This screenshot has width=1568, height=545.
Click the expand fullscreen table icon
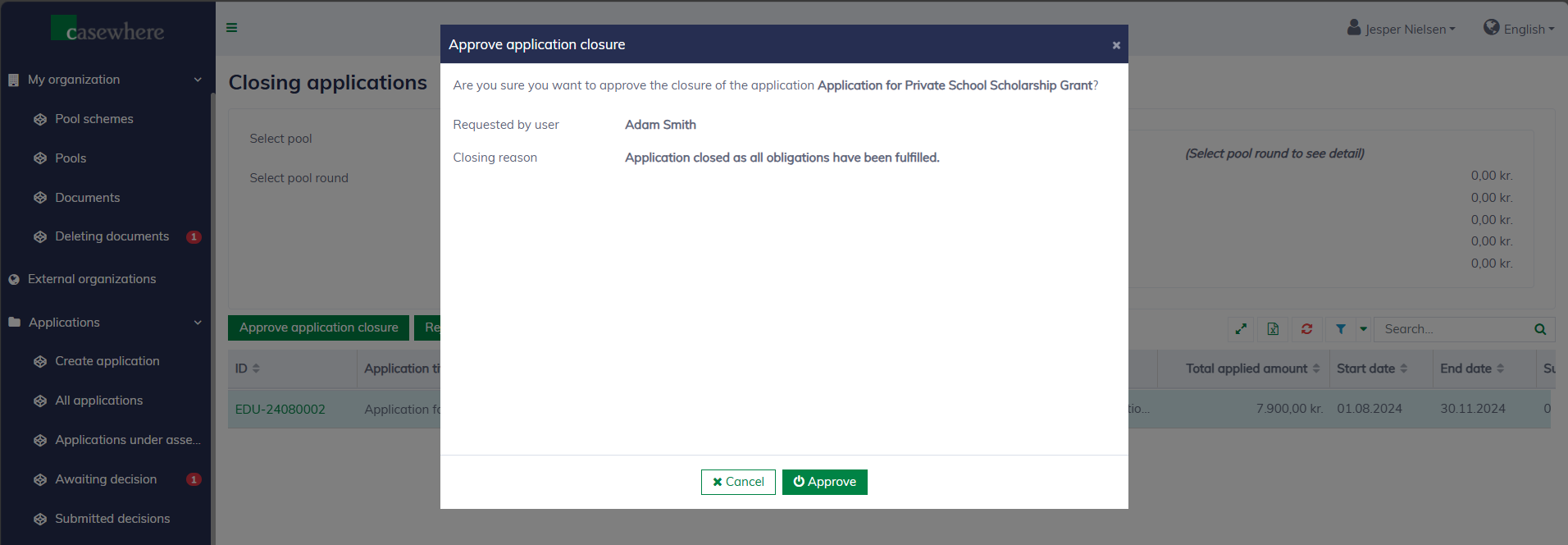pyautogui.click(x=1241, y=329)
